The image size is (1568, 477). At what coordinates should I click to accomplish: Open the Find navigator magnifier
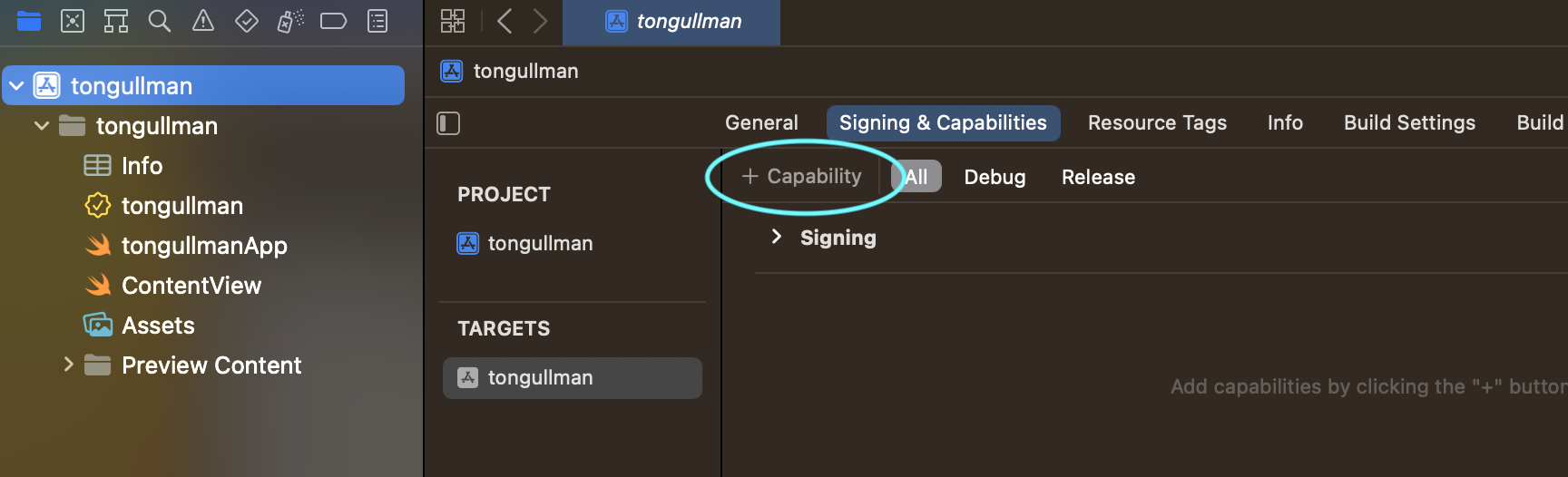(x=160, y=21)
